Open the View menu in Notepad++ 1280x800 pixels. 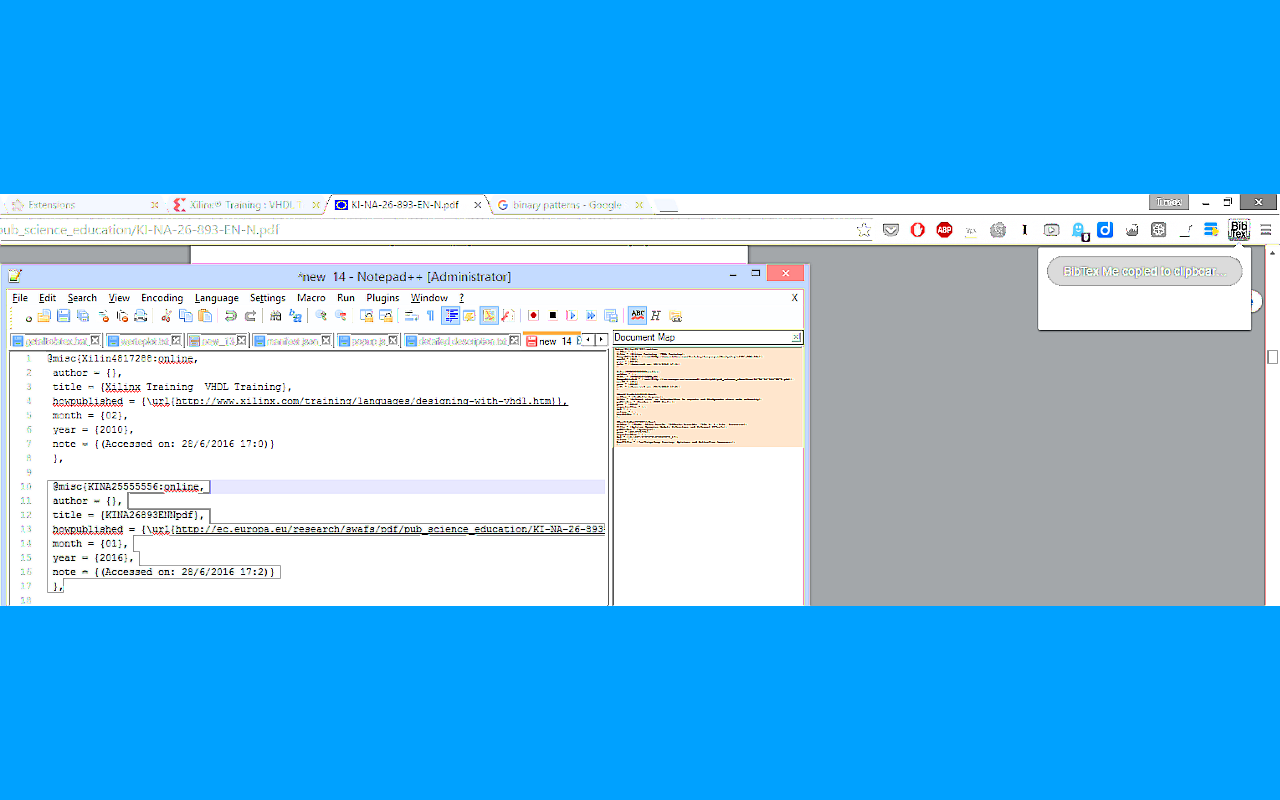(119, 298)
